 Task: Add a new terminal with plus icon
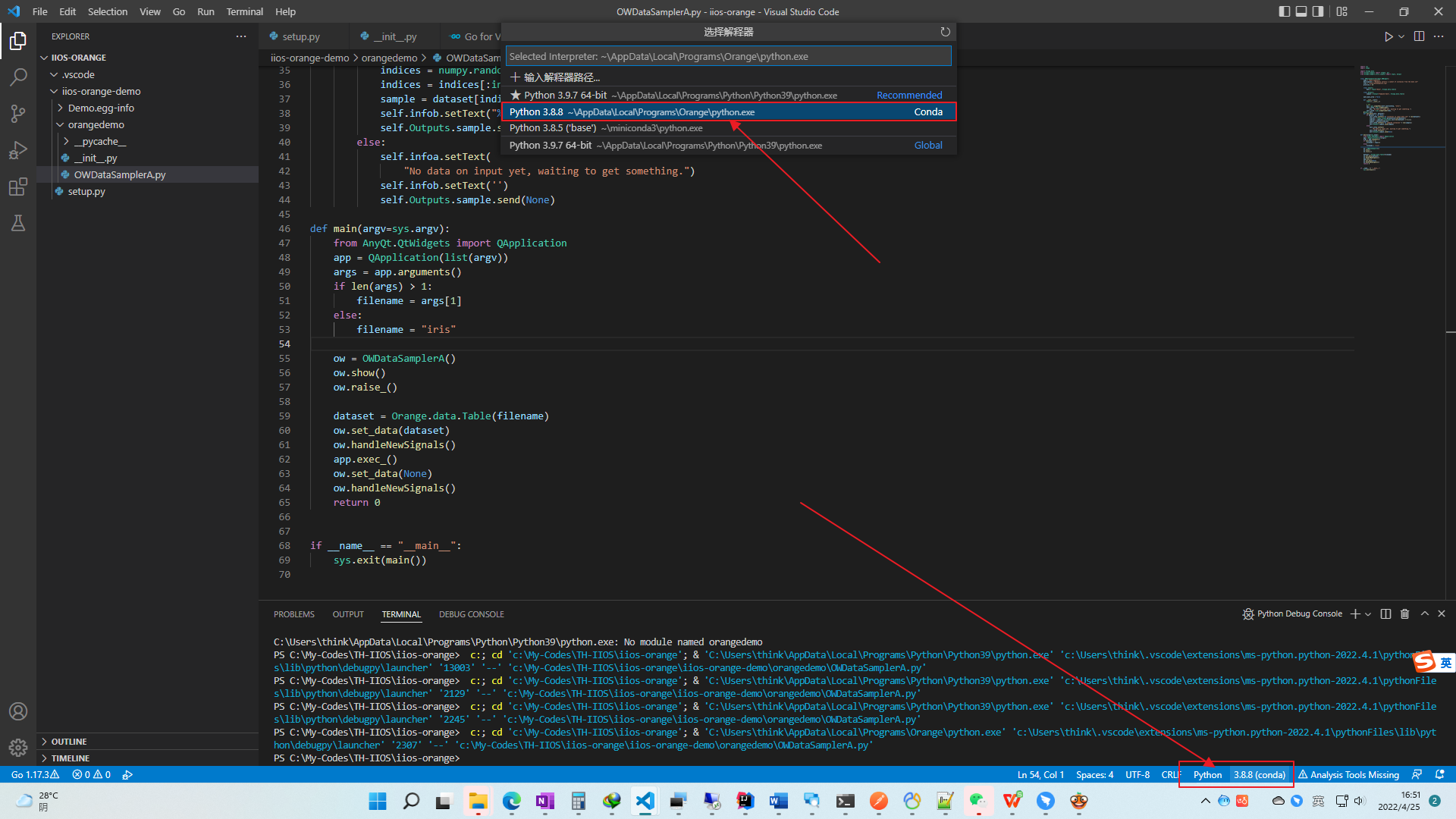point(1355,614)
